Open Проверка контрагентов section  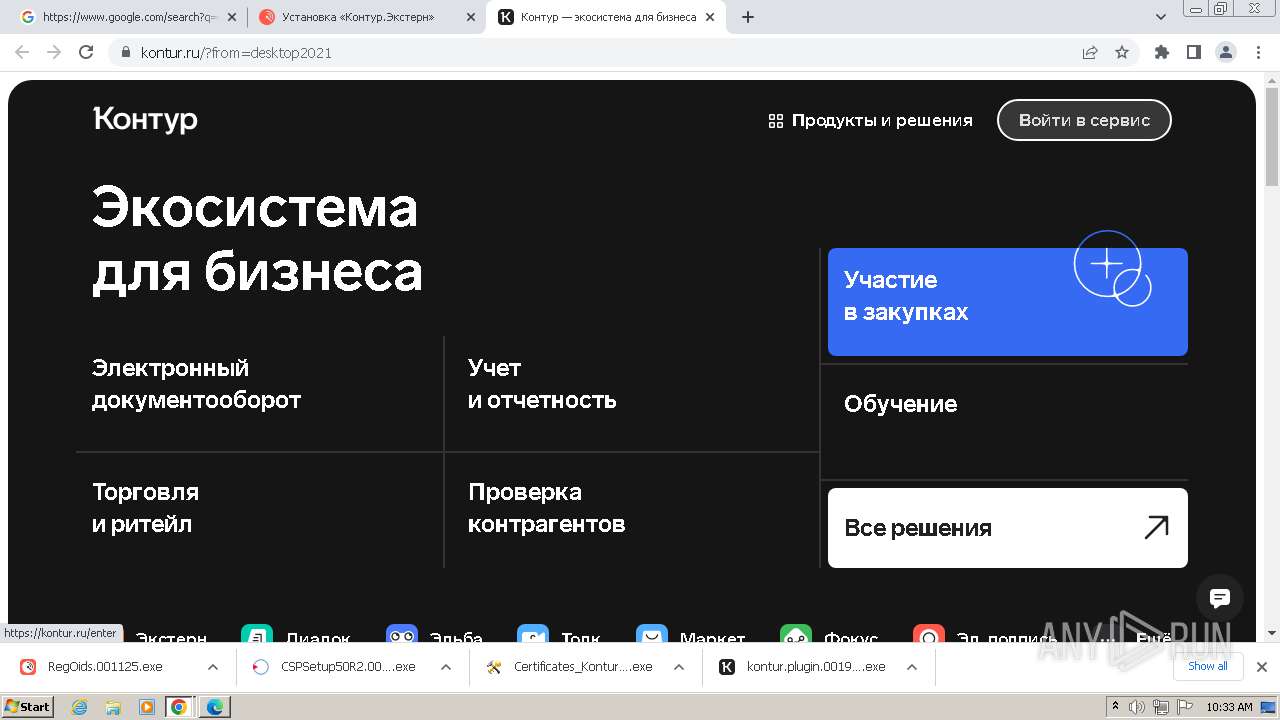point(547,508)
